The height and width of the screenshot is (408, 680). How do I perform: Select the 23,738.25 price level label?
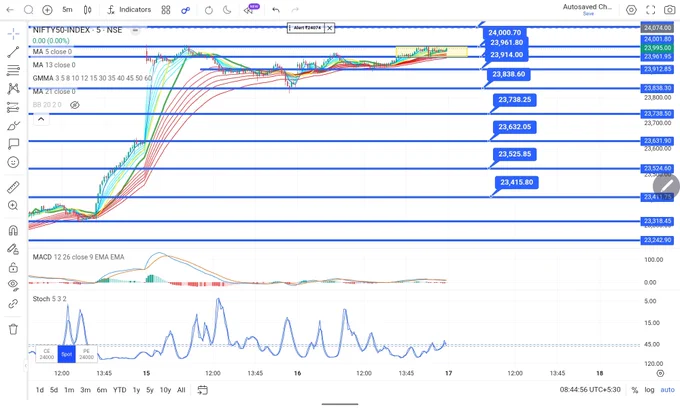coord(515,100)
